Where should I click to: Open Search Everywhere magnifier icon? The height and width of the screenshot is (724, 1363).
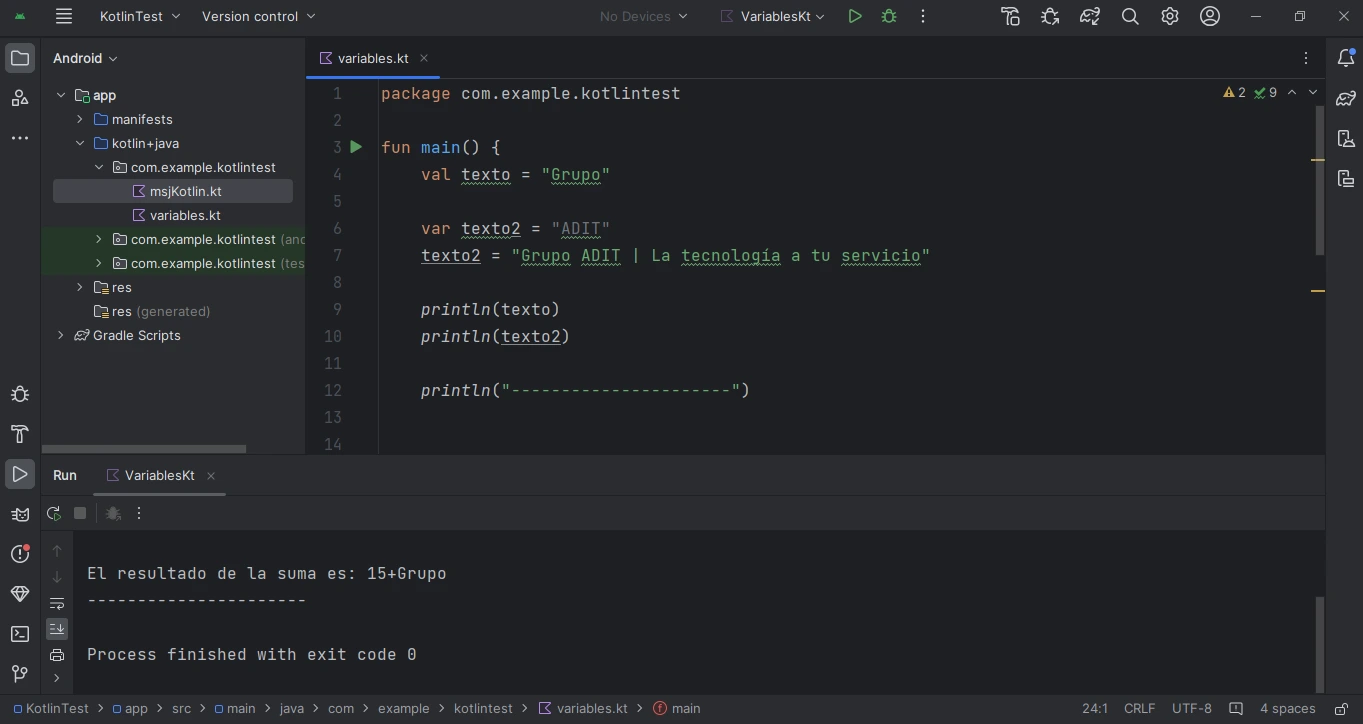pos(1130,16)
